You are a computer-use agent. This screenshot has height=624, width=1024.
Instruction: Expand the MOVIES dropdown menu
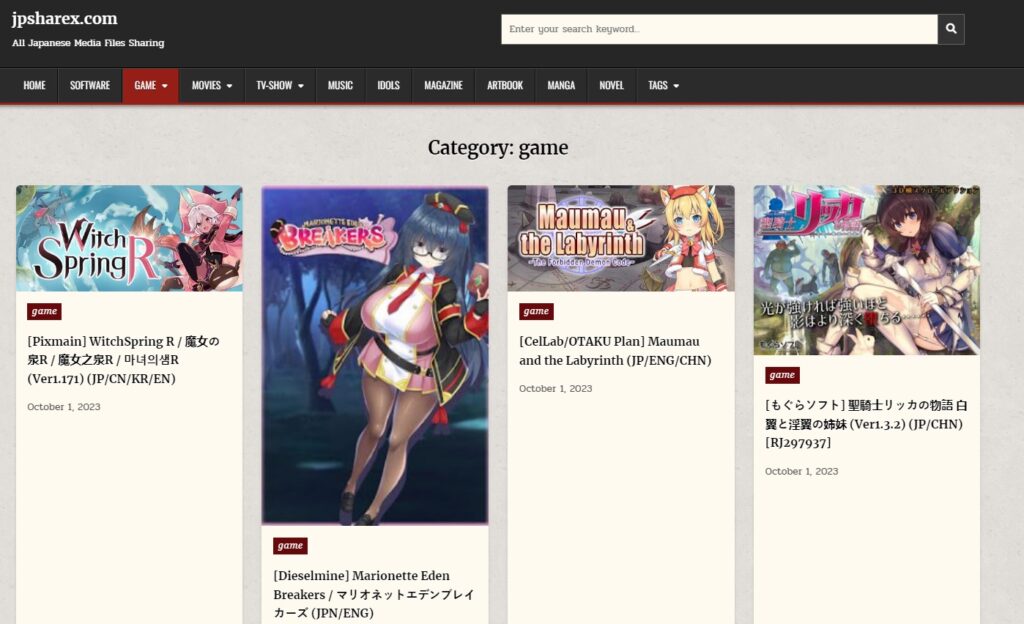tap(212, 86)
